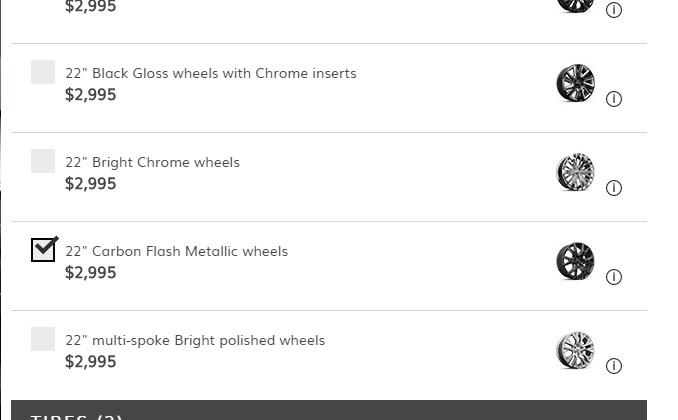Click info icon in the topmost partial row
The height and width of the screenshot is (420, 678).
coord(614,10)
